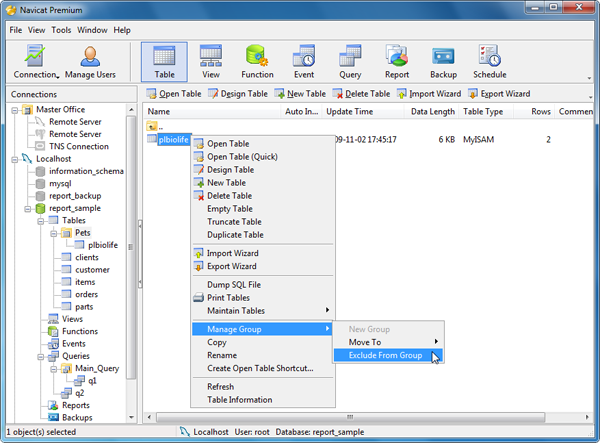Open the File menu
This screenshot has height=443, width=600.
click(16, 30)
